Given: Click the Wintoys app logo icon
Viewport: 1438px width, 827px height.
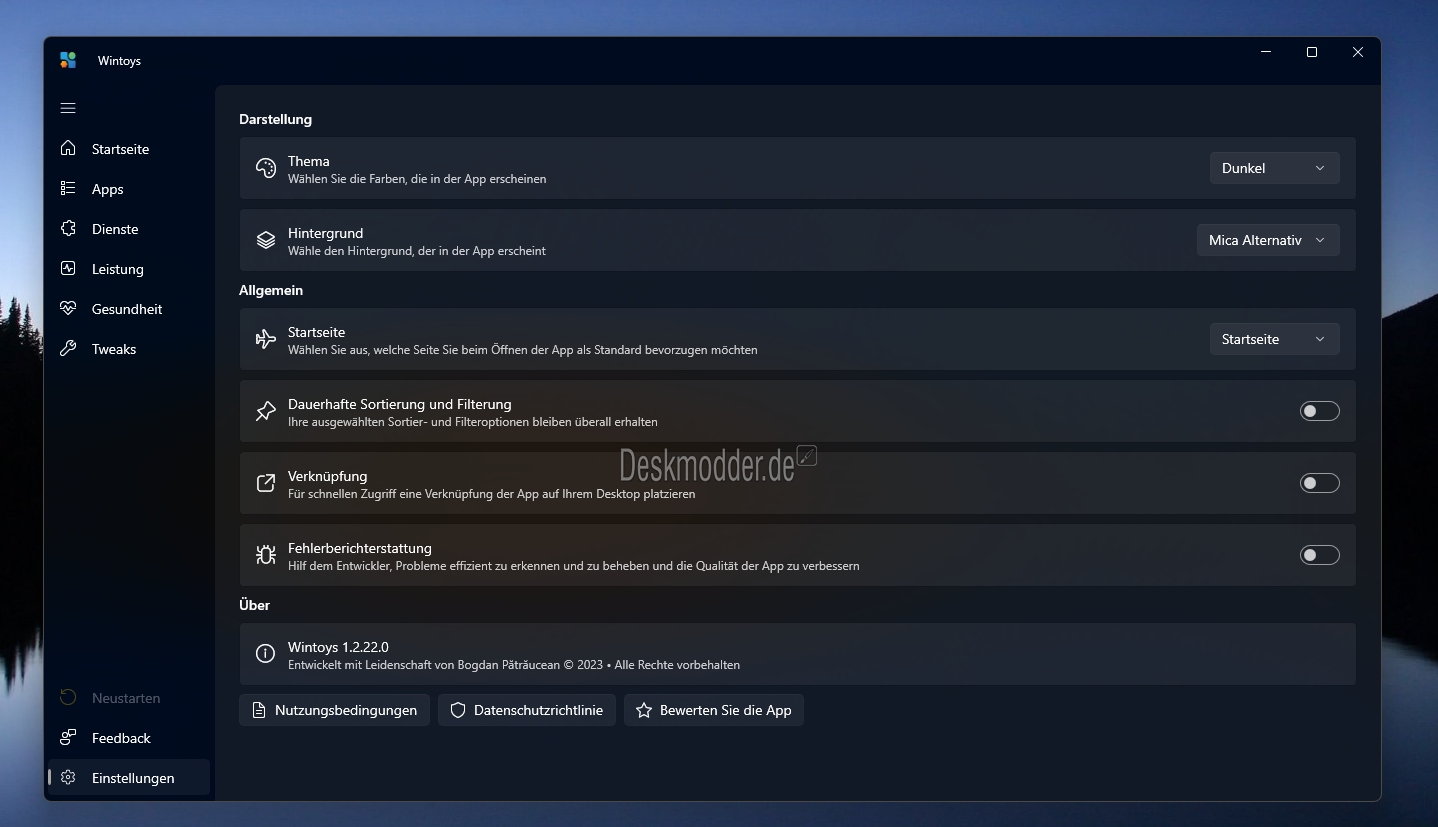Looking at the screenshot, I should coord(68,60).
